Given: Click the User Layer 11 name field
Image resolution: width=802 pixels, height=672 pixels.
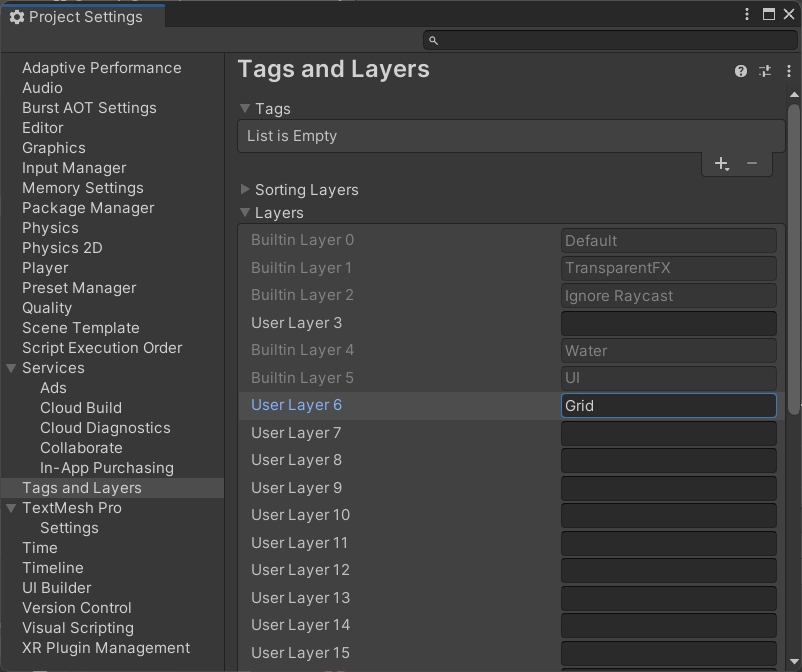Looking at the screenshot, I should click(669, 543).
